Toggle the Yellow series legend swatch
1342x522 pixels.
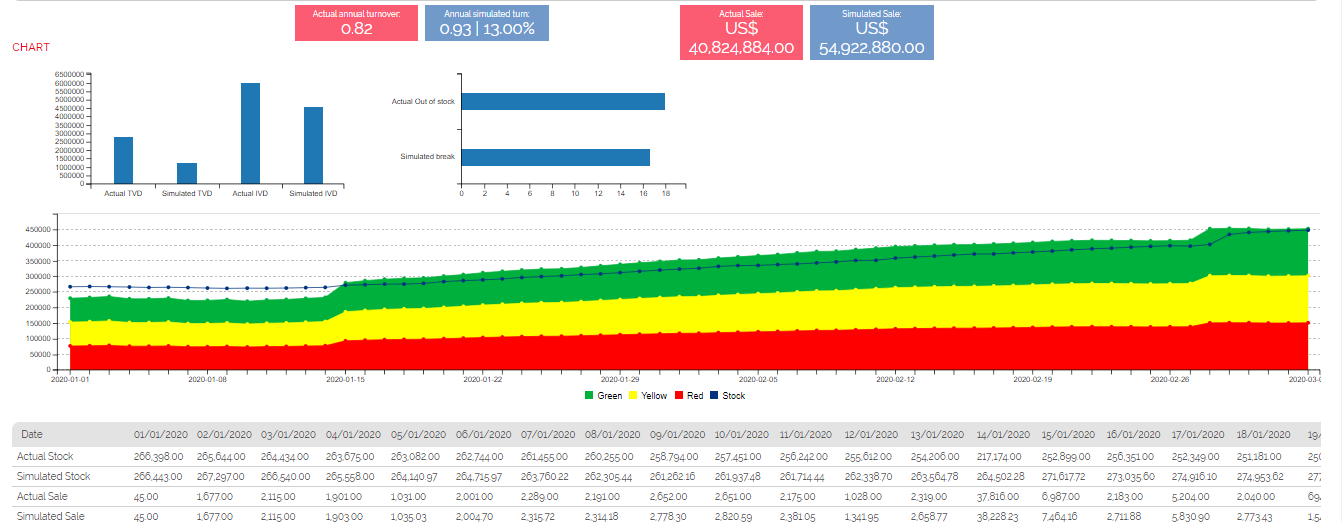click(x=633, y=396)
